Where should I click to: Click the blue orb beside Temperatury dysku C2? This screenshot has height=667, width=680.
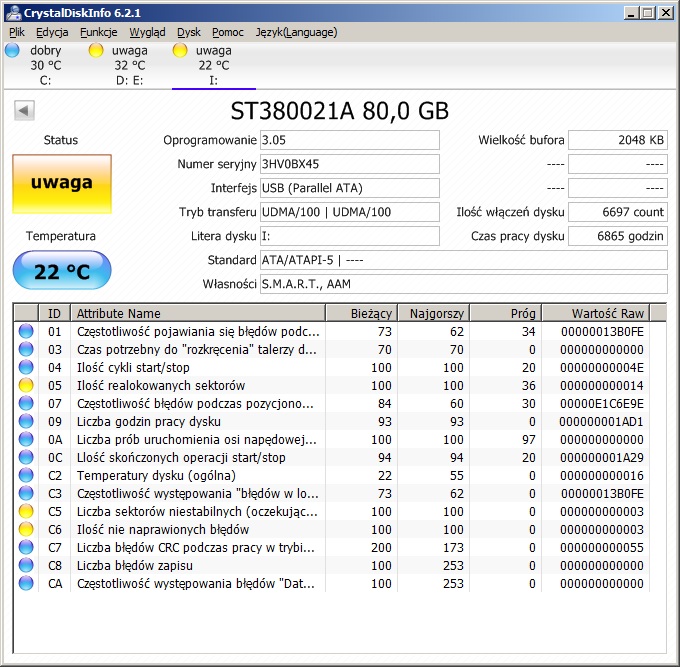pyautogui.click(x=26, y=475)
